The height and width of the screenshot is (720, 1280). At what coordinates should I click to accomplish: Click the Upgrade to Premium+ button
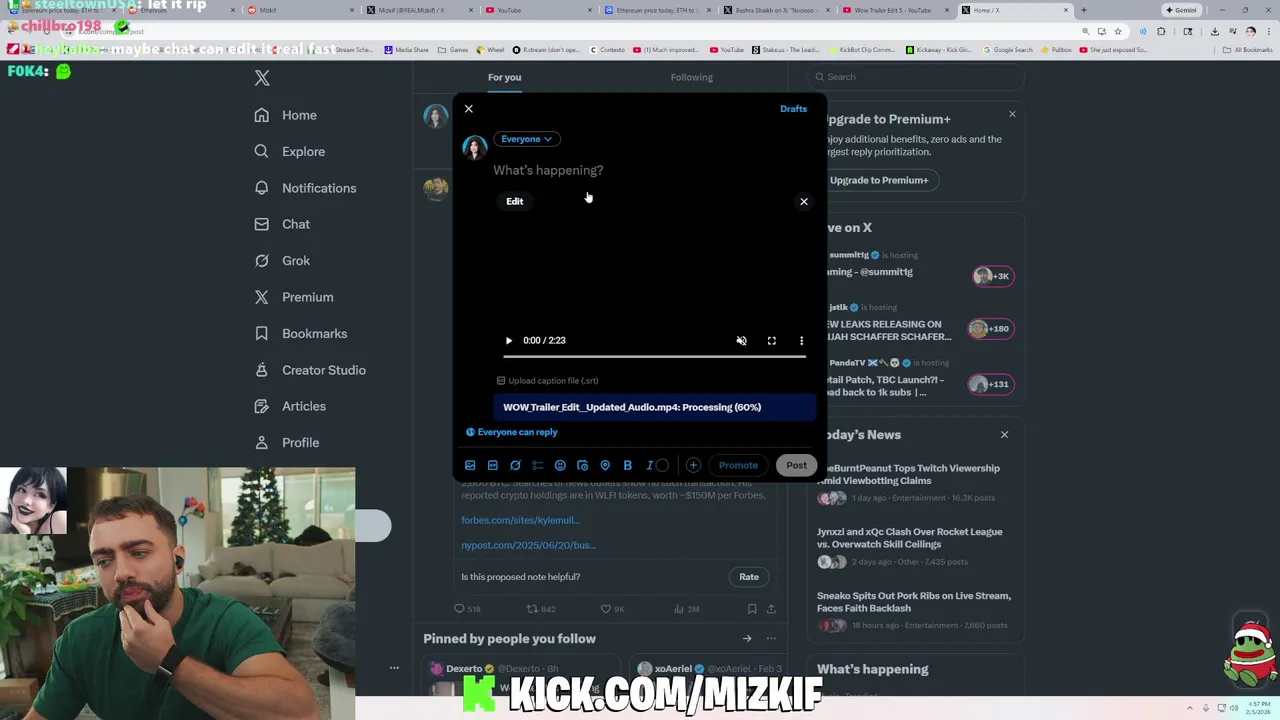click(879, 181)
